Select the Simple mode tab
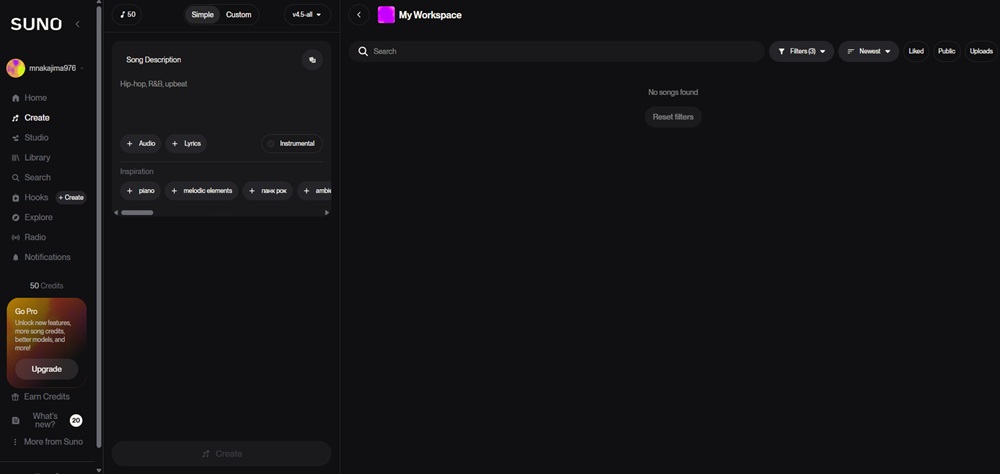1000x474 pixels. (203, 15)
